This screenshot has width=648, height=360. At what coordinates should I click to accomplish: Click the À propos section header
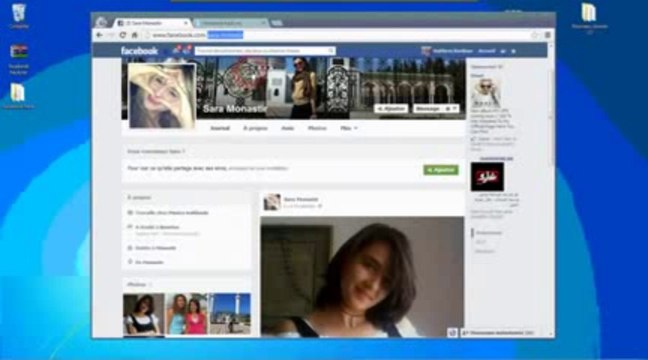click(x=139, y=198)
